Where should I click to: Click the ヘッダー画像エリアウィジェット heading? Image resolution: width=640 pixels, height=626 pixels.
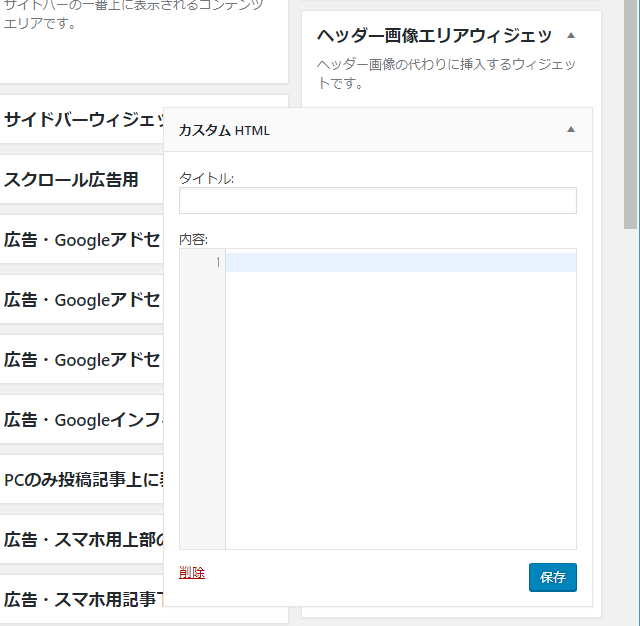click(x=434, y=36)
